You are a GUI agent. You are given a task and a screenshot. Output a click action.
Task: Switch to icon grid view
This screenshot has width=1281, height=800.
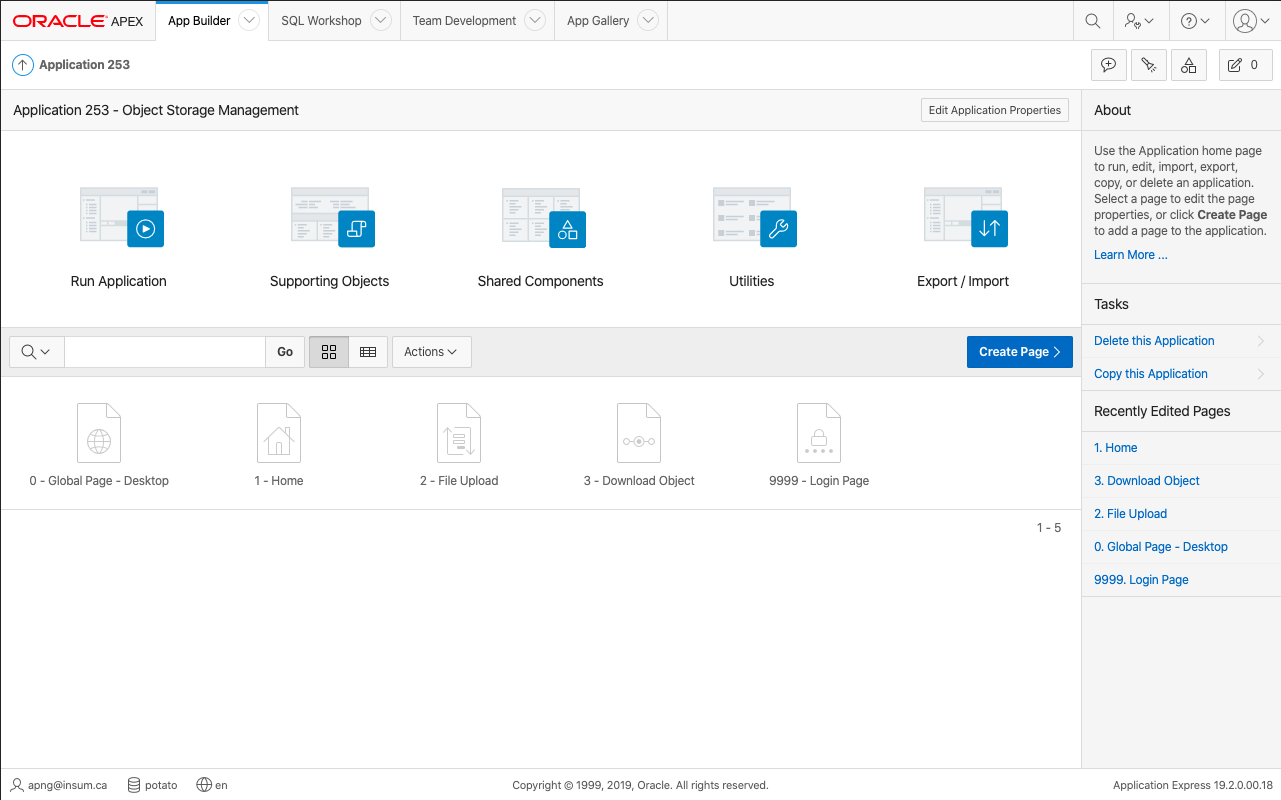[329, 352]
